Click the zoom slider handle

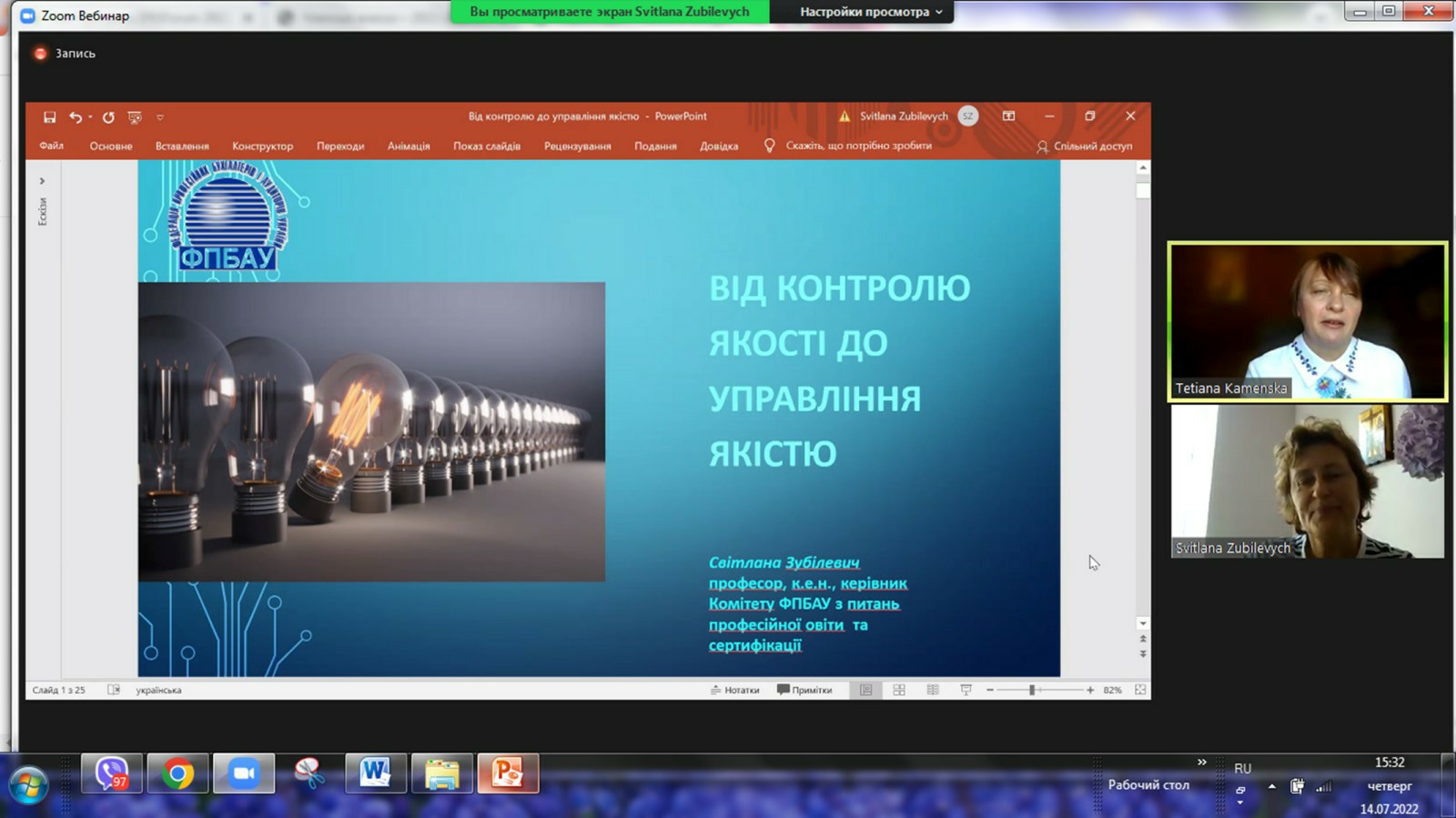(x=1032, y=691)
